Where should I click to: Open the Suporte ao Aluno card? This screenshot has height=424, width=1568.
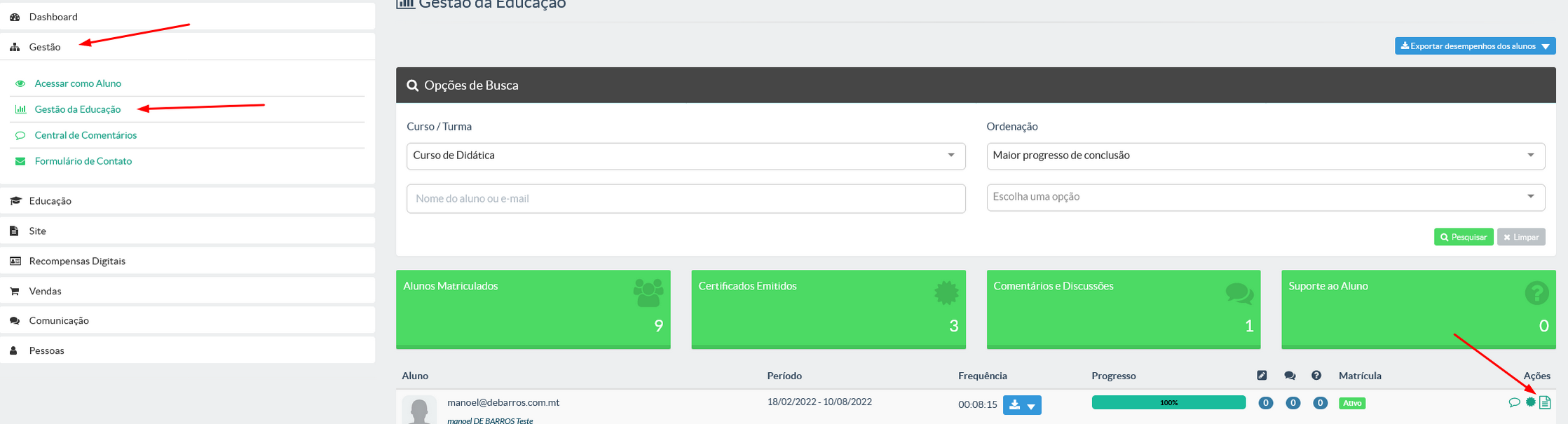(x=1419, y=309)
